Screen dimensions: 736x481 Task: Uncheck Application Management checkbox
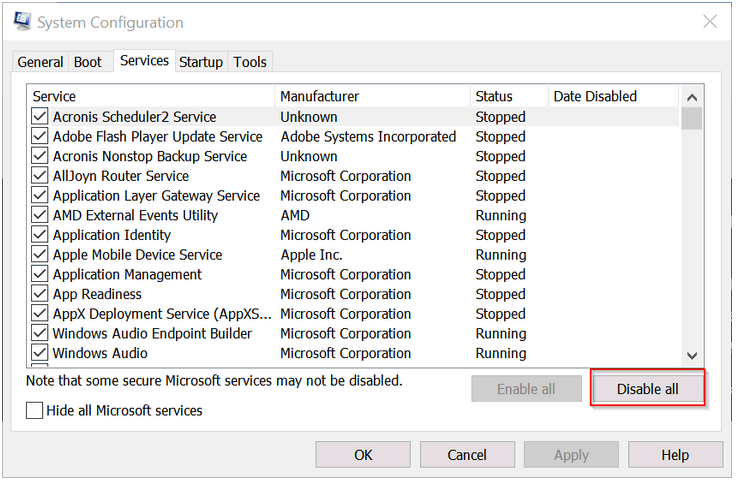pos(39,274)
